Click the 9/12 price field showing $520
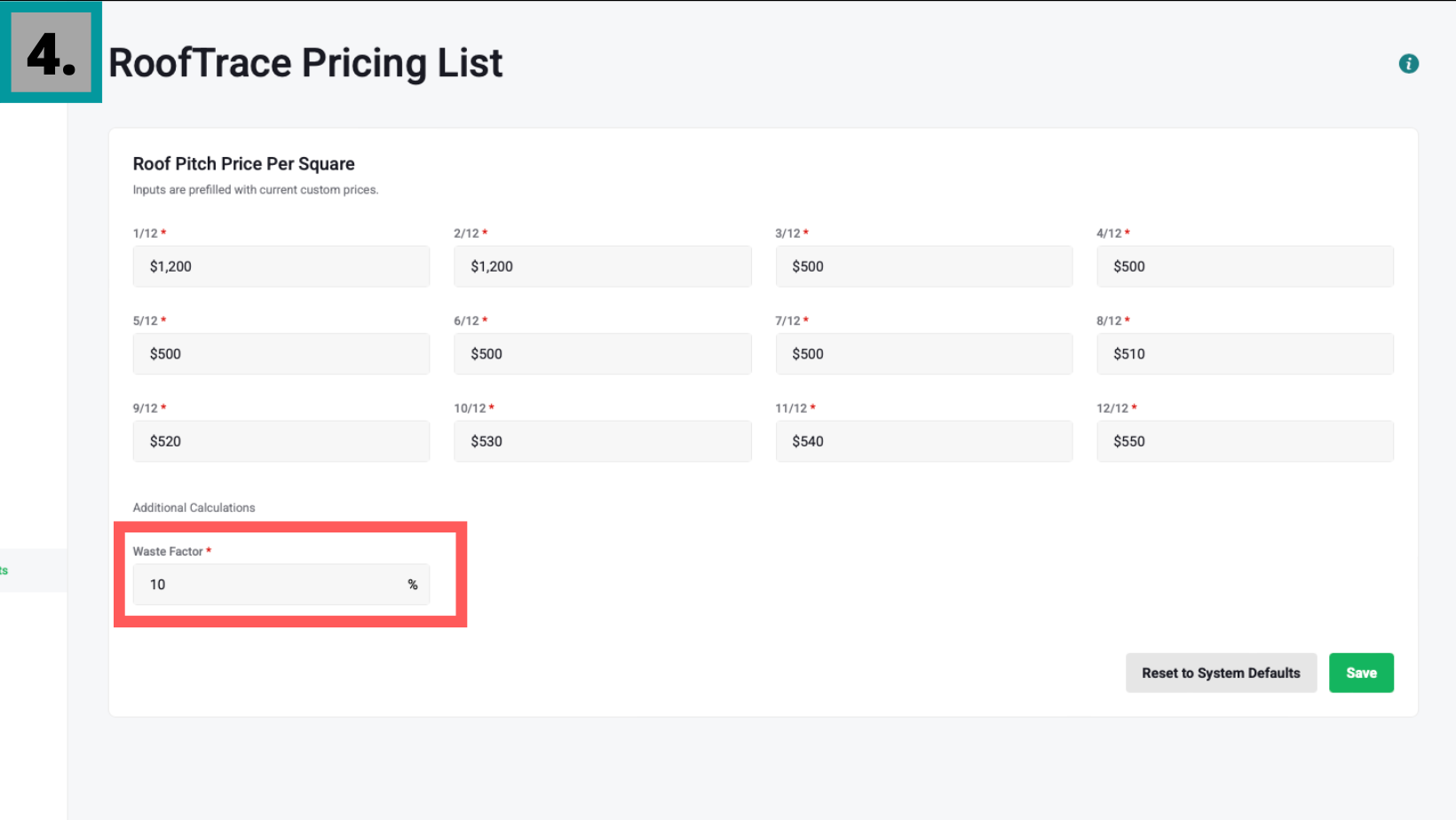 pyautogui.click(x=281, y=441)
